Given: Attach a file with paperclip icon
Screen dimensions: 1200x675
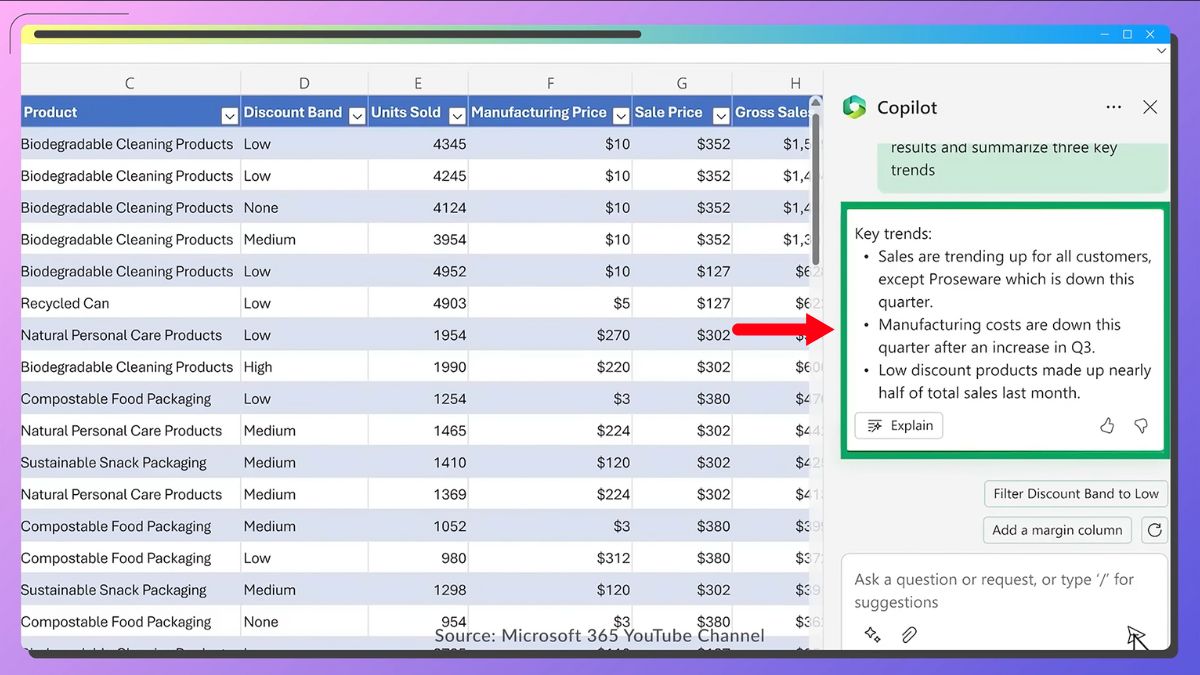Looking at the screenshot, I should pos(909,635).
